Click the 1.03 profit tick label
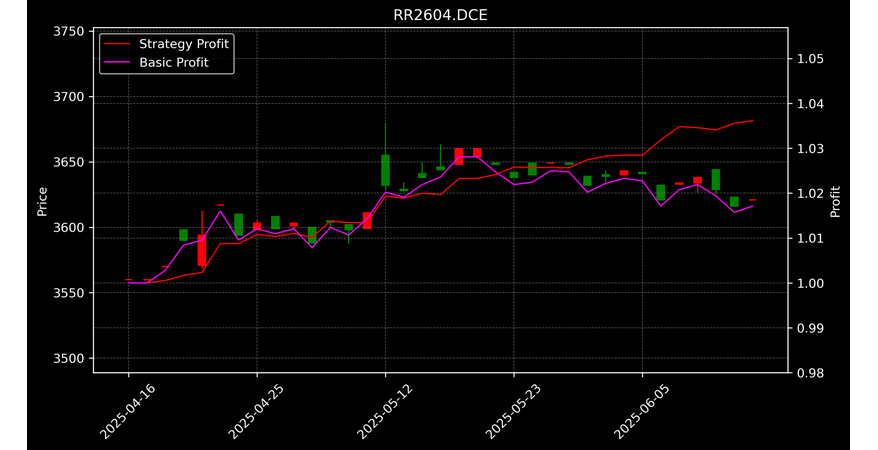Screen dimensions: 878x450 [810, 149]
